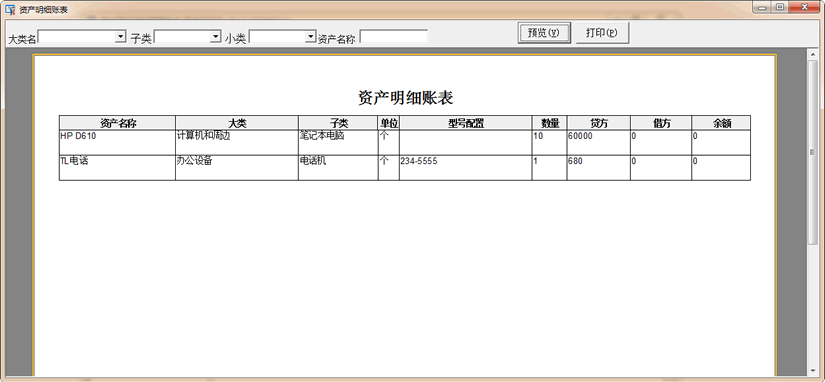Expand the 子类 combo box
825x382 pixels.
point(216,36)
